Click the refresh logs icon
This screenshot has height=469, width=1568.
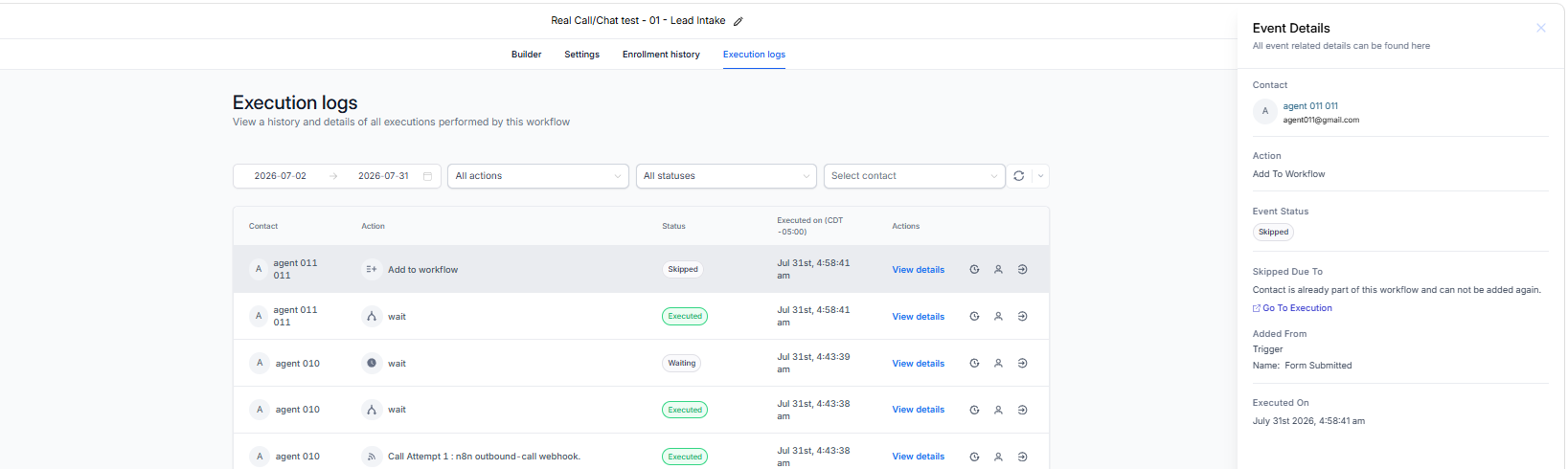pyautogui.click(x=1019, y=176)
